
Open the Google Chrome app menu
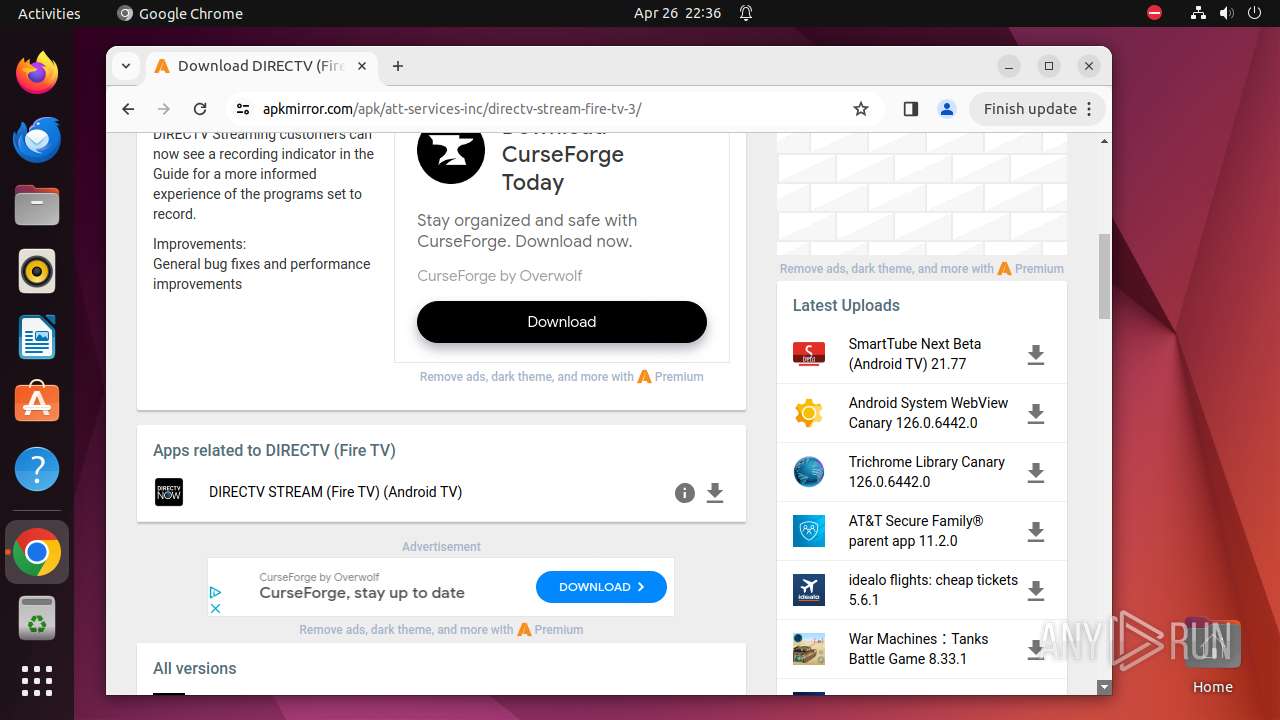[x=180, y=13]
